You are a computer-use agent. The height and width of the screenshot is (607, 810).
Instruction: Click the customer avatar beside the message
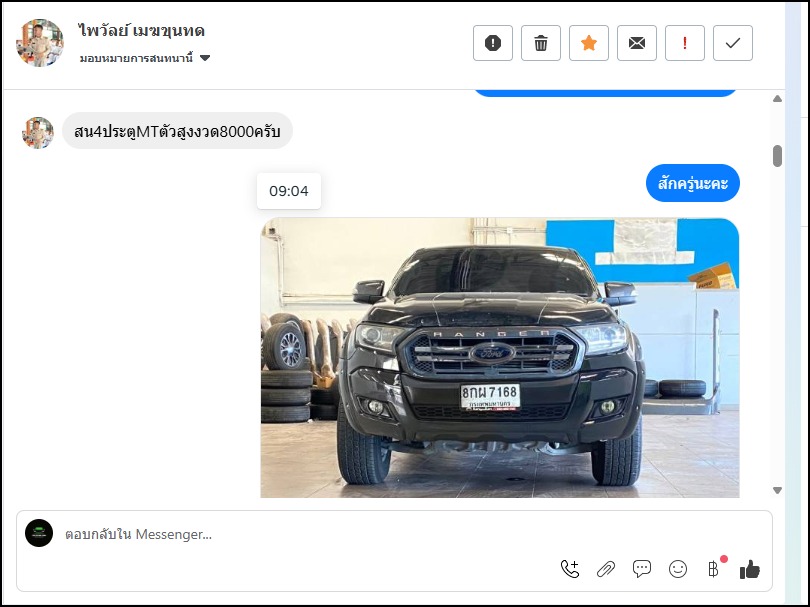[38, 133]
